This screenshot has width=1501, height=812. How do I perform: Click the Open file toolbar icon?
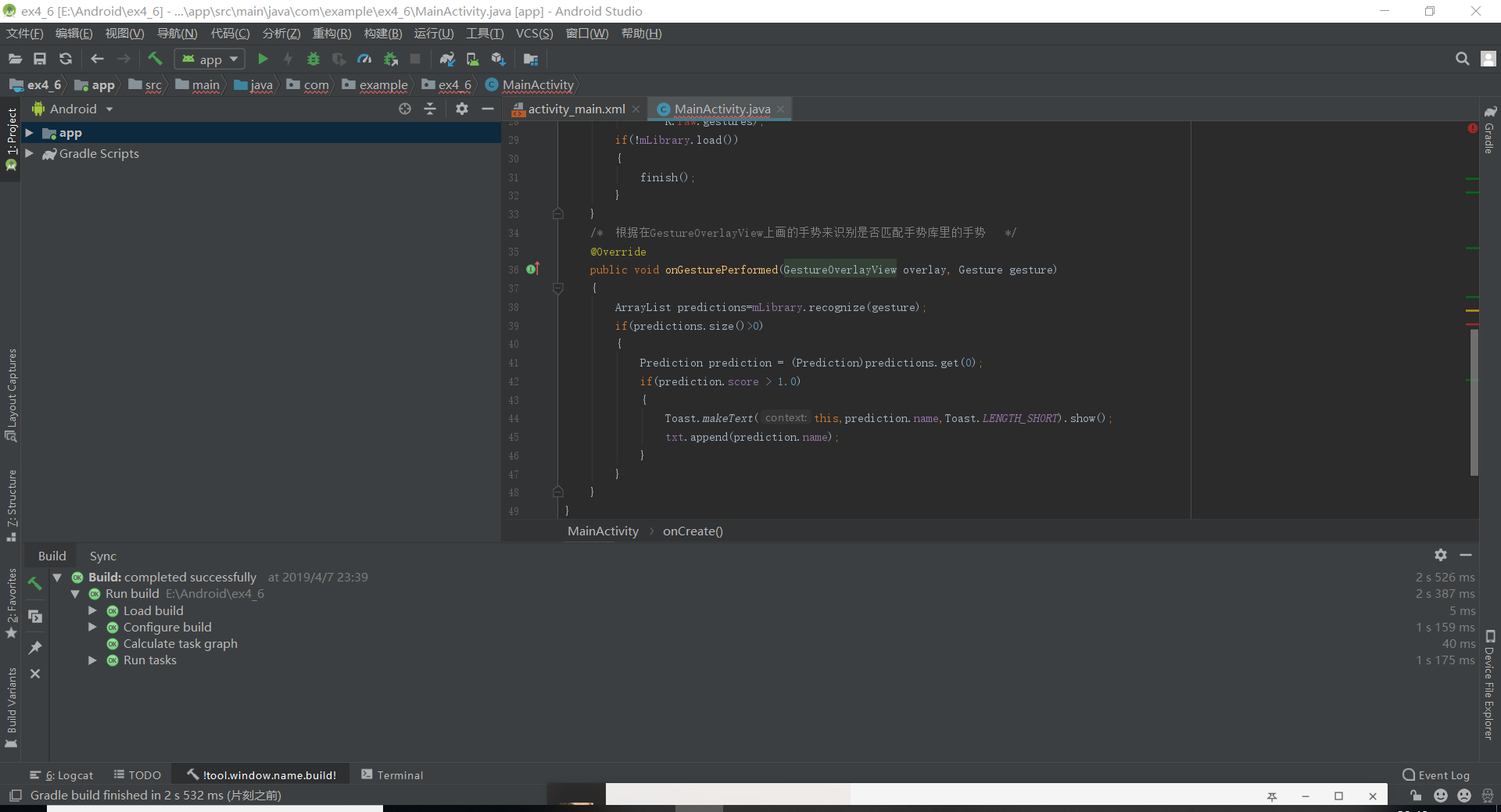coord(15,59)
